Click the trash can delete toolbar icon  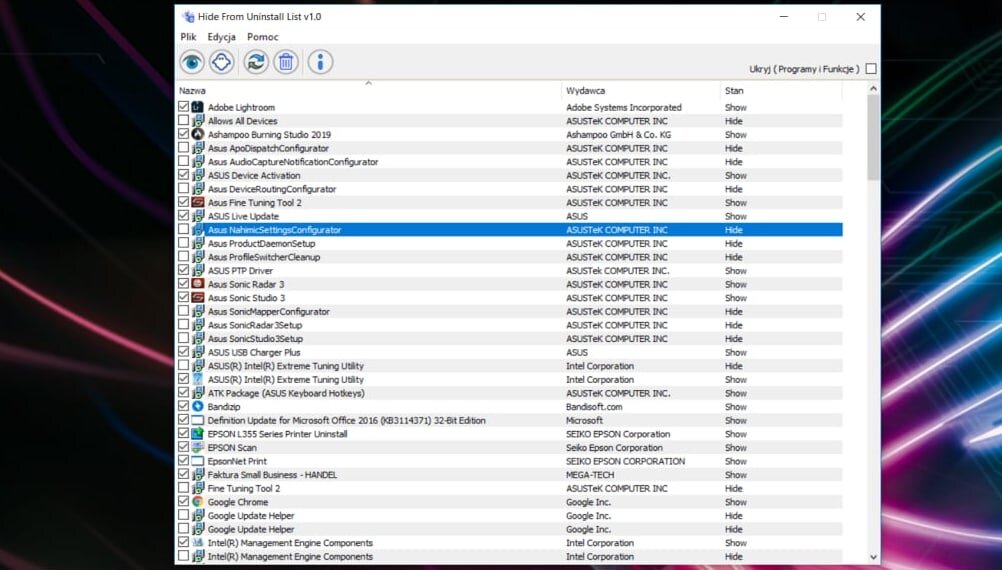click(286, 62)
